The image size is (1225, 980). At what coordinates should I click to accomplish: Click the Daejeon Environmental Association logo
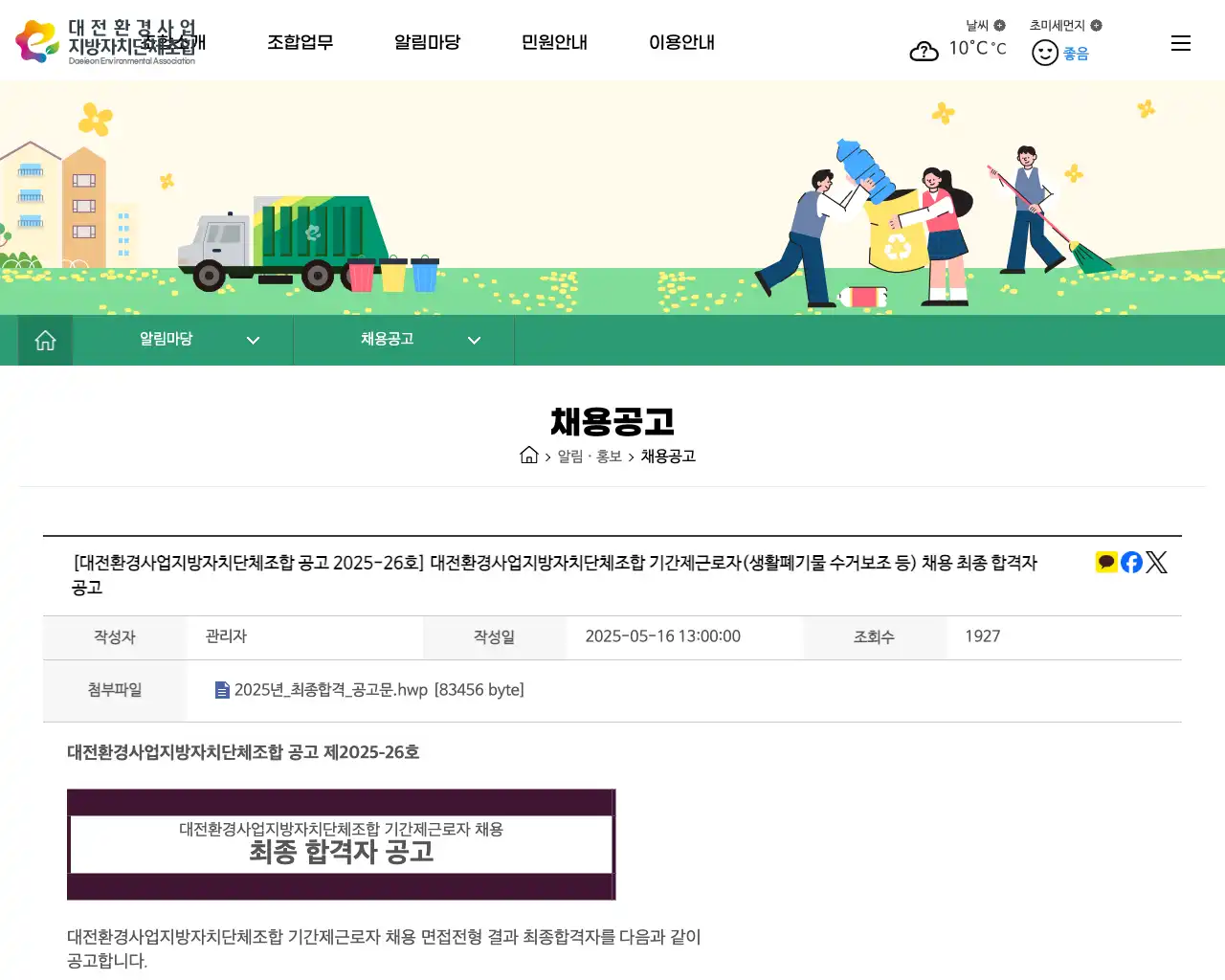[x=105, y=40]
